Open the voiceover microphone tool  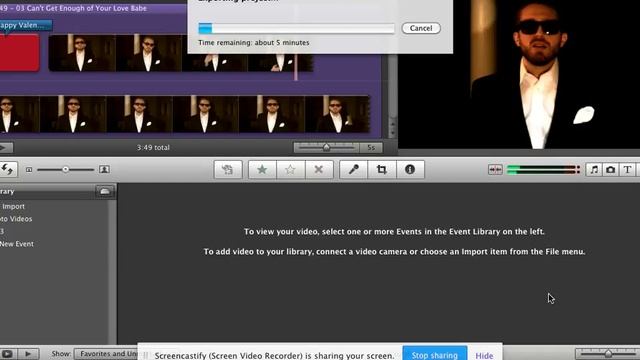tap(353, 169)
